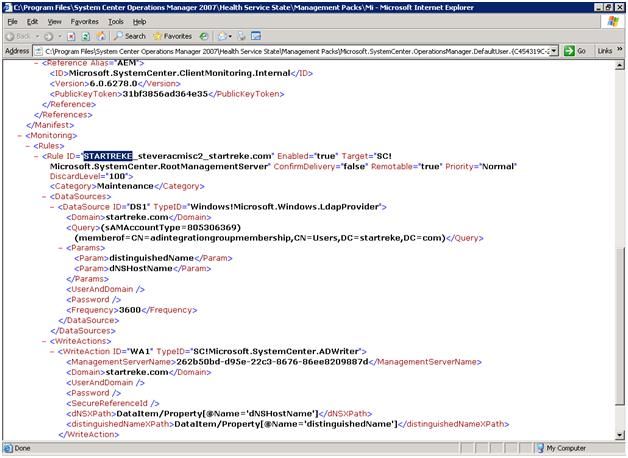Open the Favorites toolbar button
This screenshot has height=458, width=628.
(173, 36)
